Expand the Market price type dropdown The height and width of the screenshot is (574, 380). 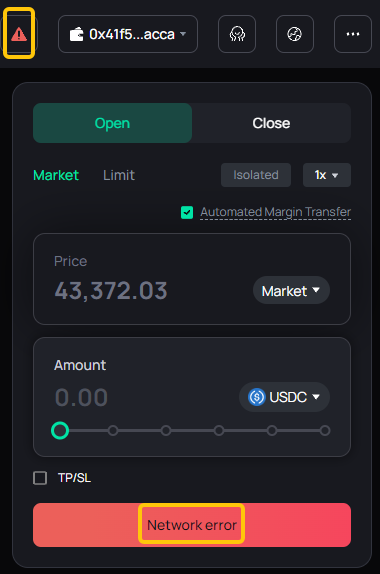click(291, 290)
